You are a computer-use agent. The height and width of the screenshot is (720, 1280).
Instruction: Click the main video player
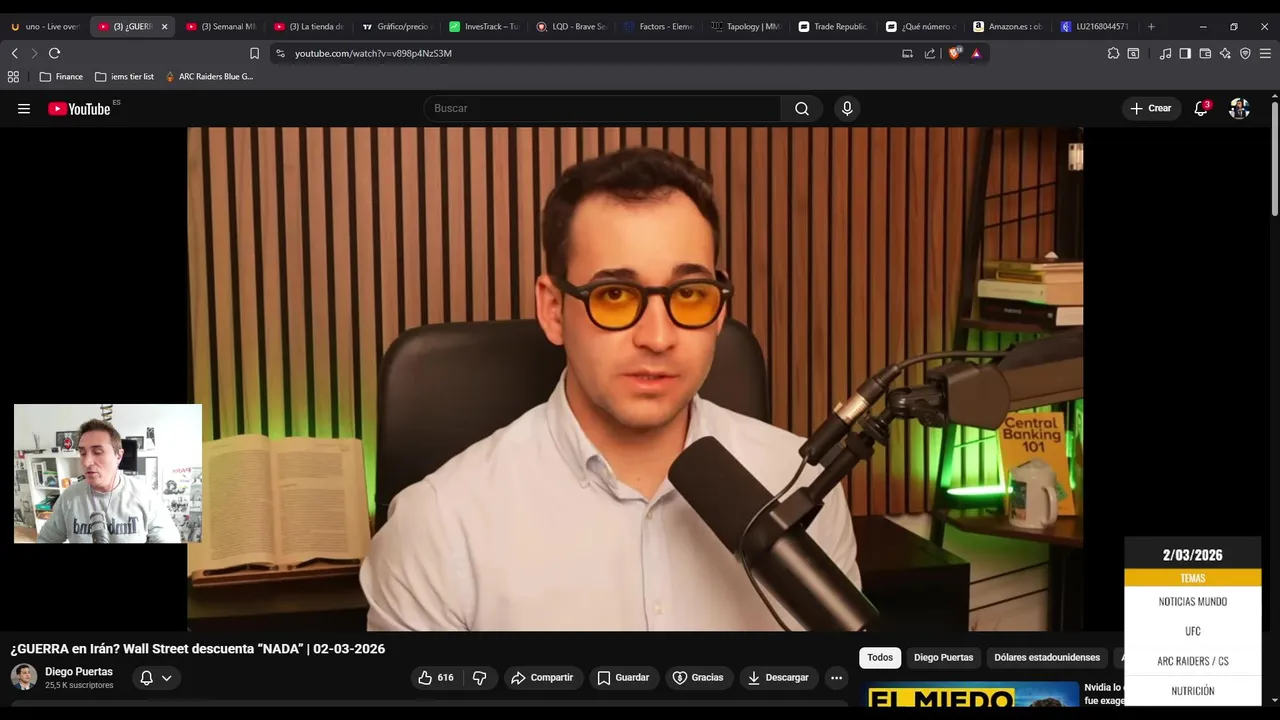[x=635, y=379]
